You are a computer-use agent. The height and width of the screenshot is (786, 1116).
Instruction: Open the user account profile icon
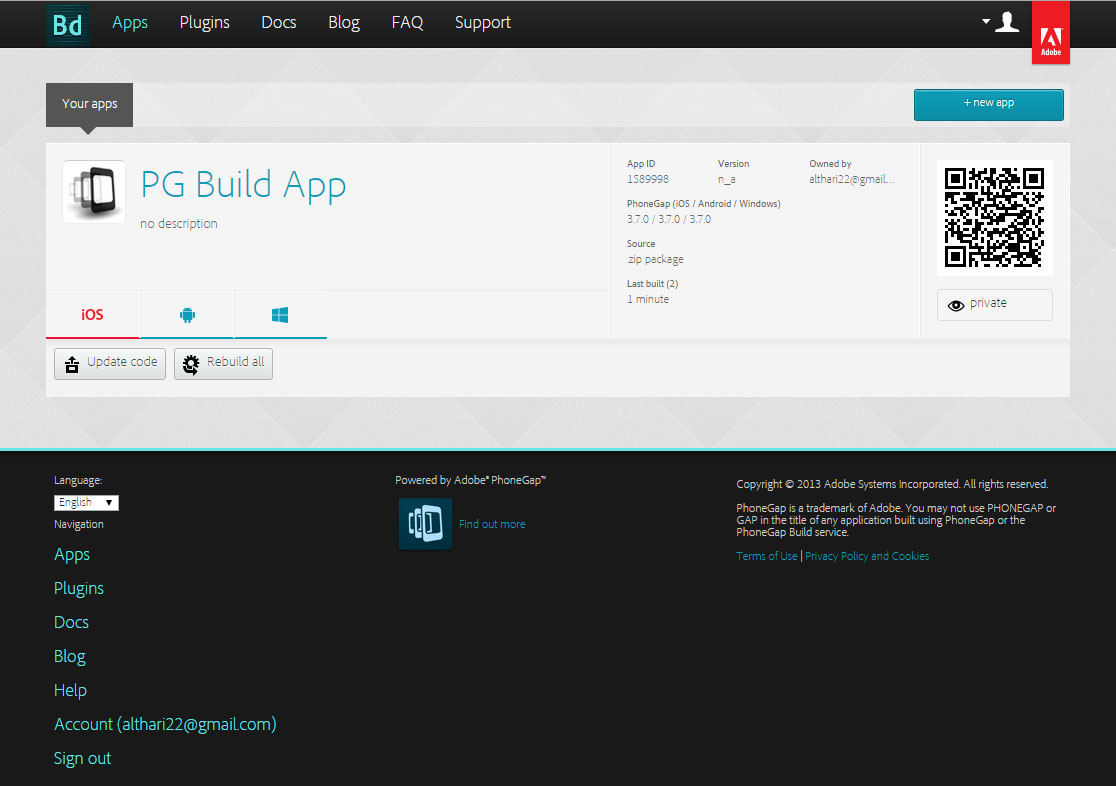(x=1006, y=22)
